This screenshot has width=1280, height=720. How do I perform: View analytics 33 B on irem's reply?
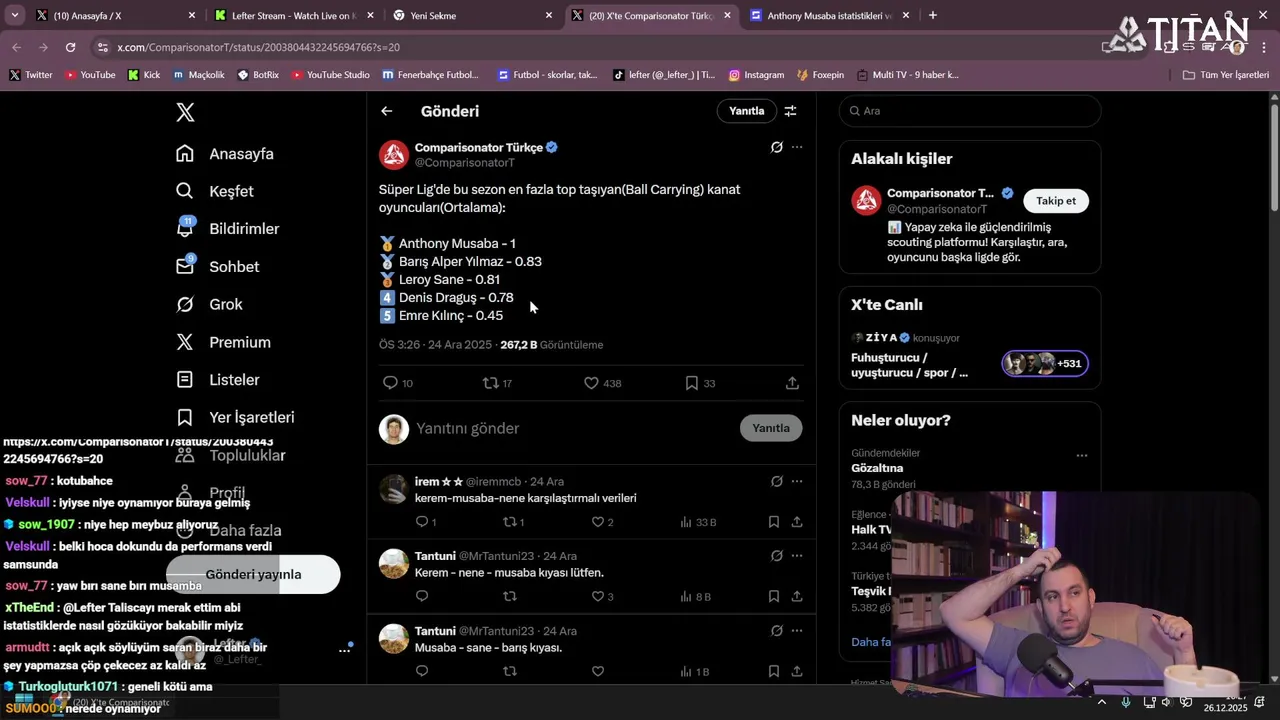pos(698,522)
